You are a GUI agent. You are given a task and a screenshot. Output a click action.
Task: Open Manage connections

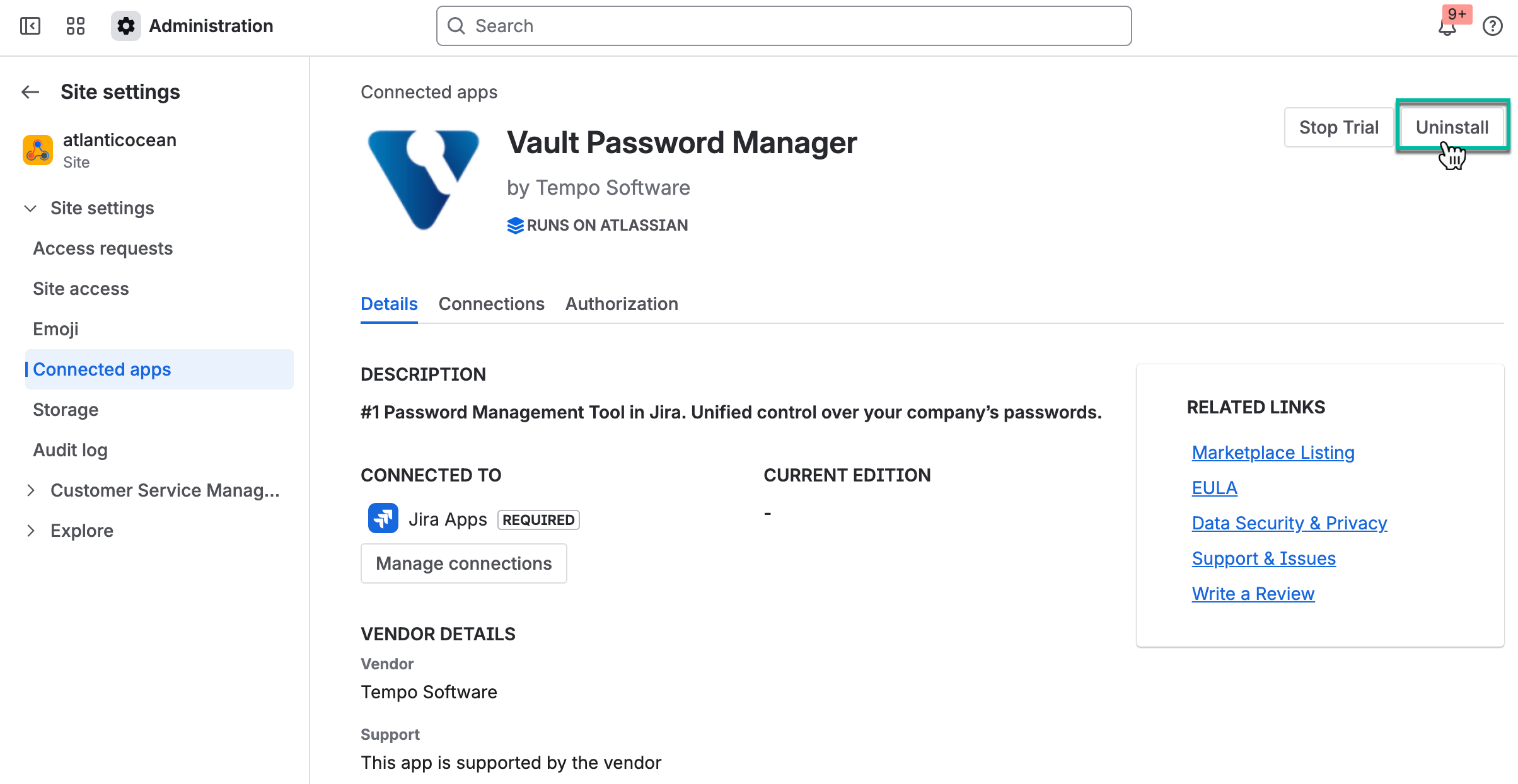(x=463, y=563)
